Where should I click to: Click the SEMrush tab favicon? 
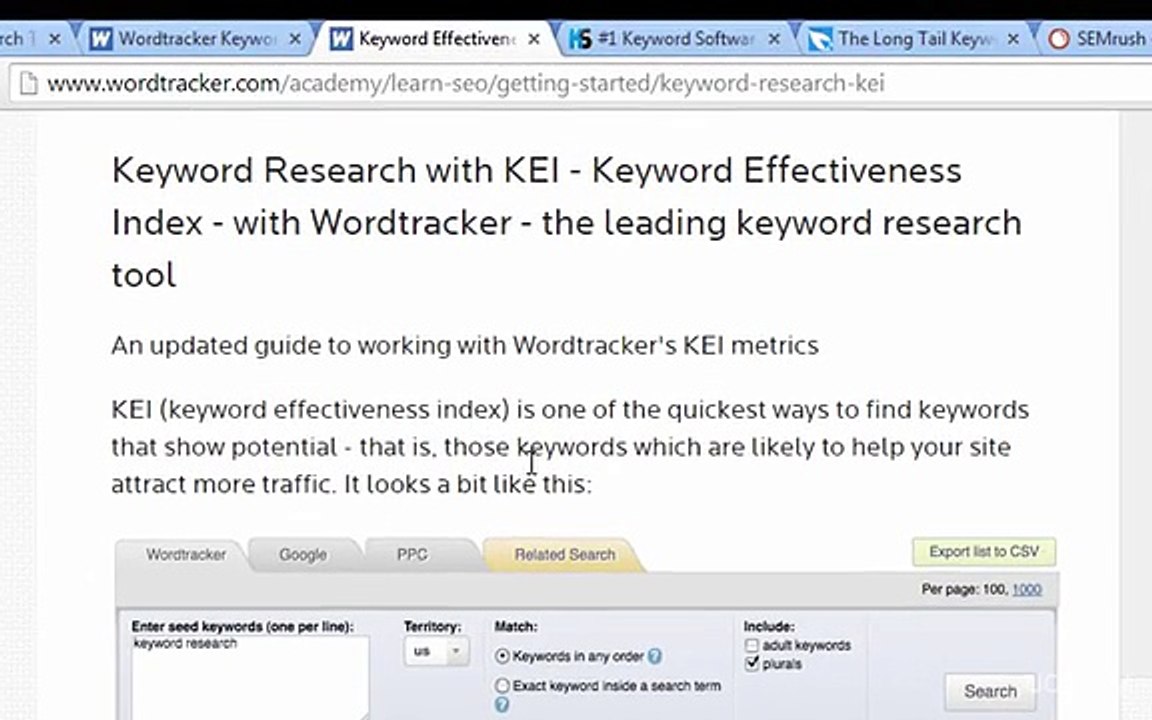[x=1059, y=39]
